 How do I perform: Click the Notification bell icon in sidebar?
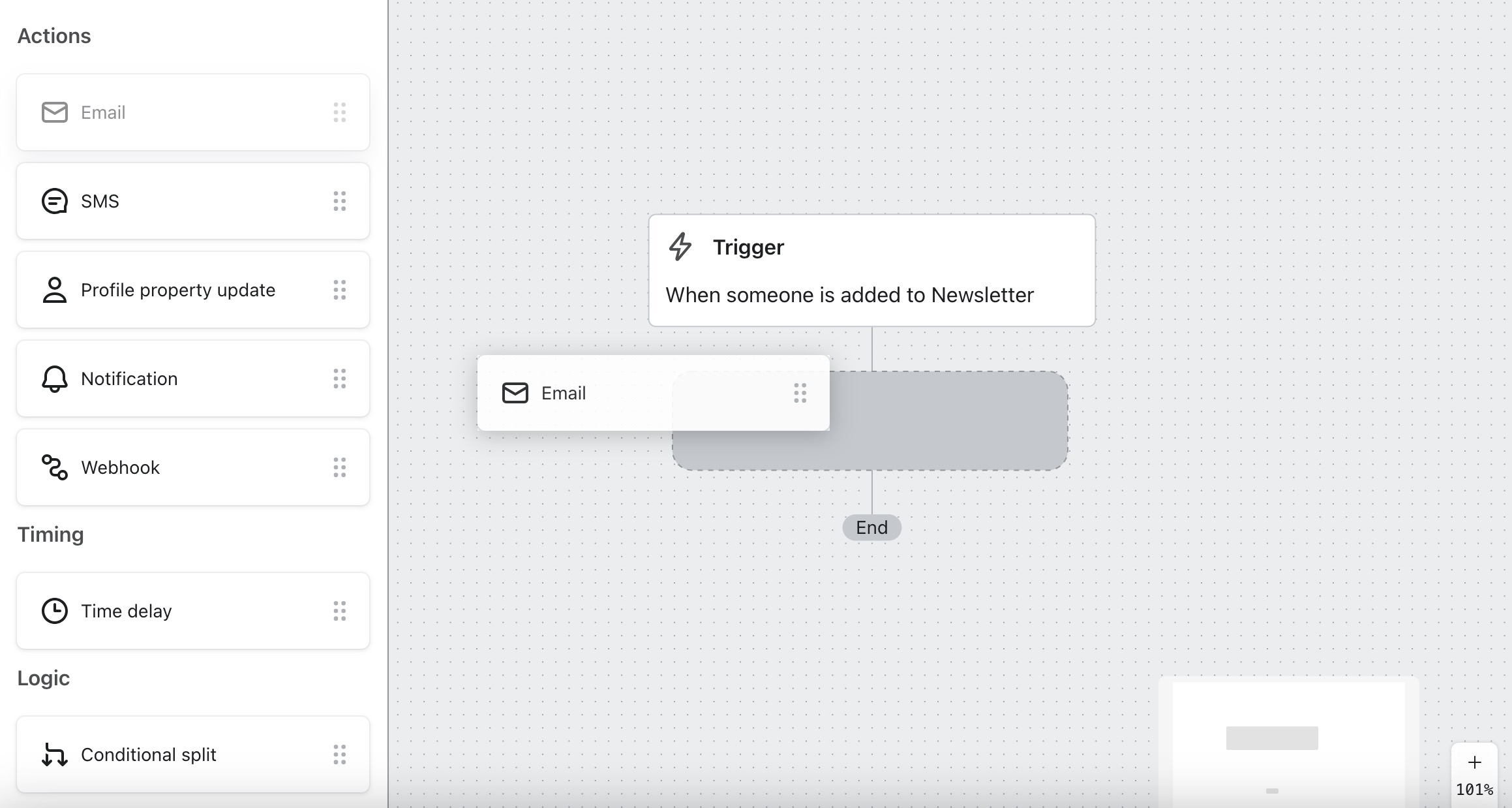(53, 378)
